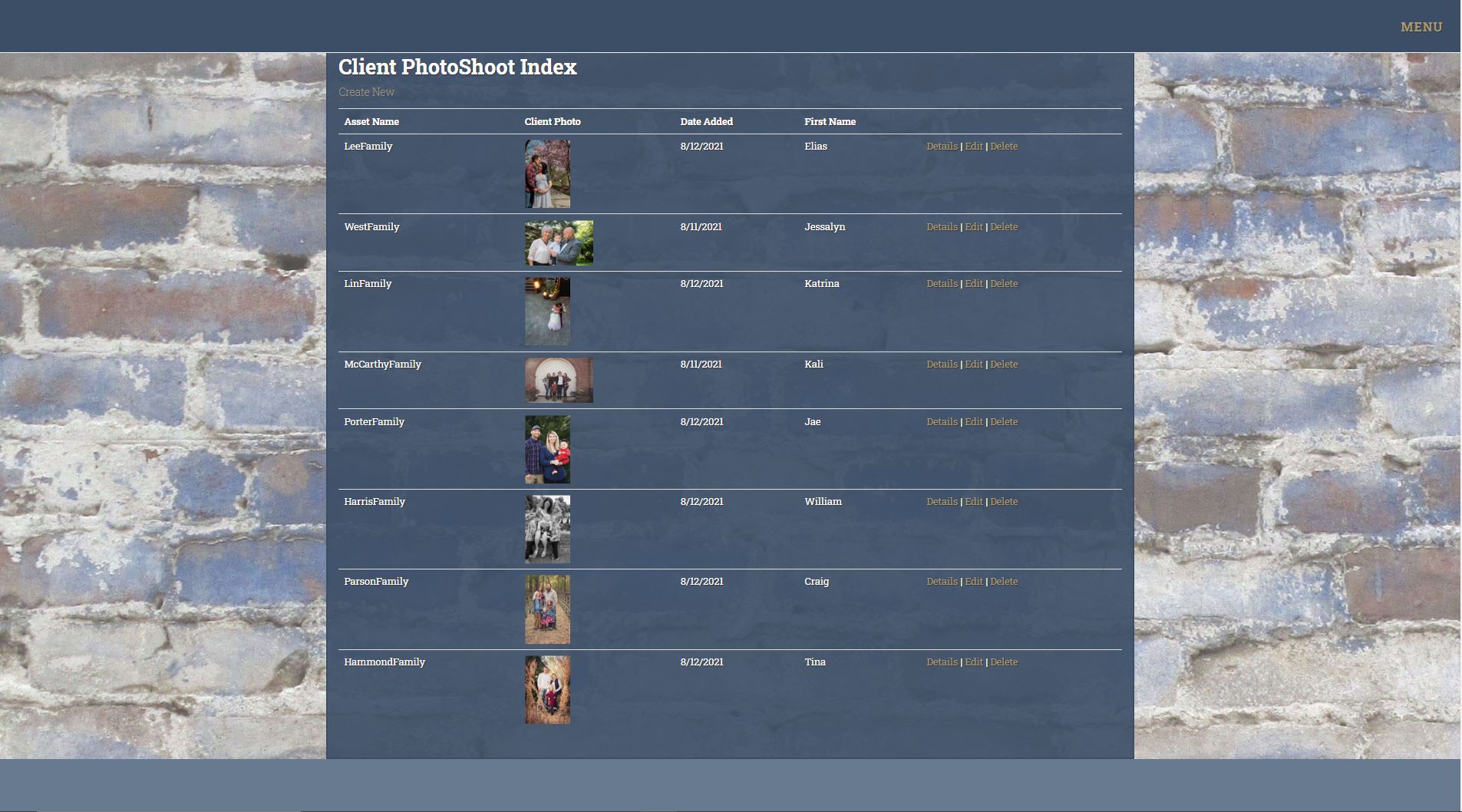Delete the HarrisFamily record

pyautogui.click(x=1004, y=501)
